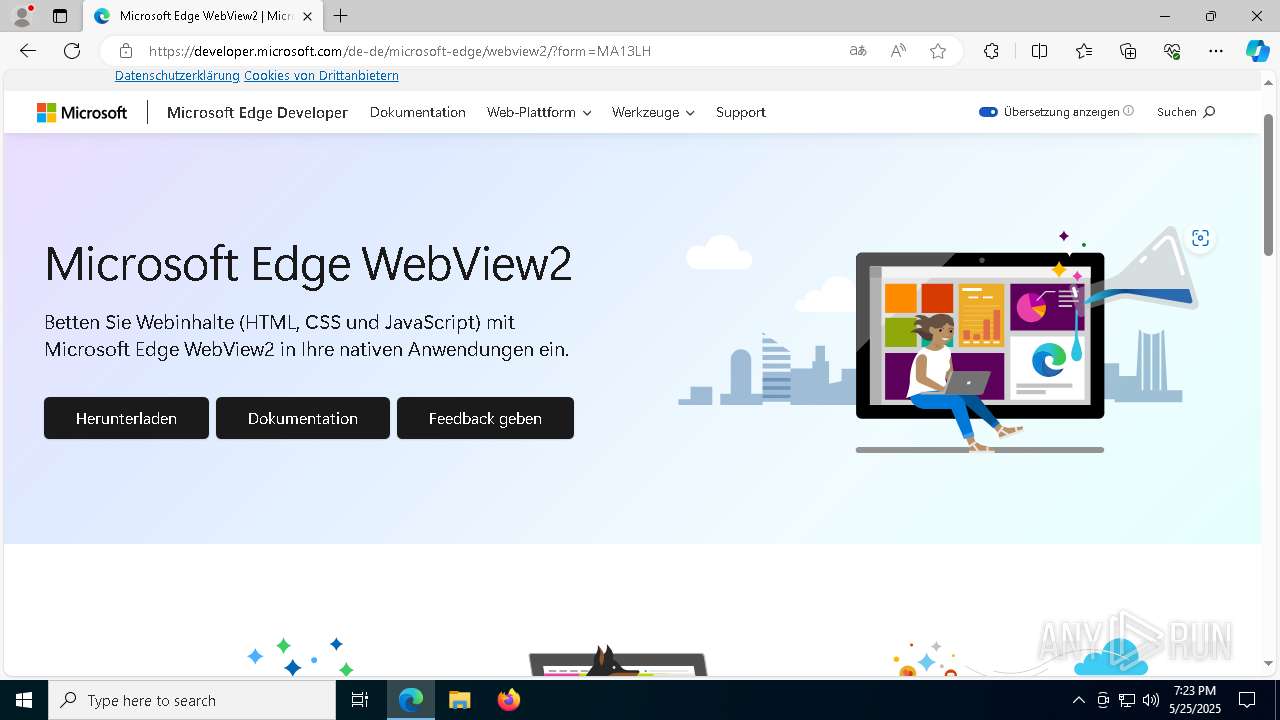Launch Firefox from taskbar
The height and width of the screenshot is (720, 1280).
509,700
